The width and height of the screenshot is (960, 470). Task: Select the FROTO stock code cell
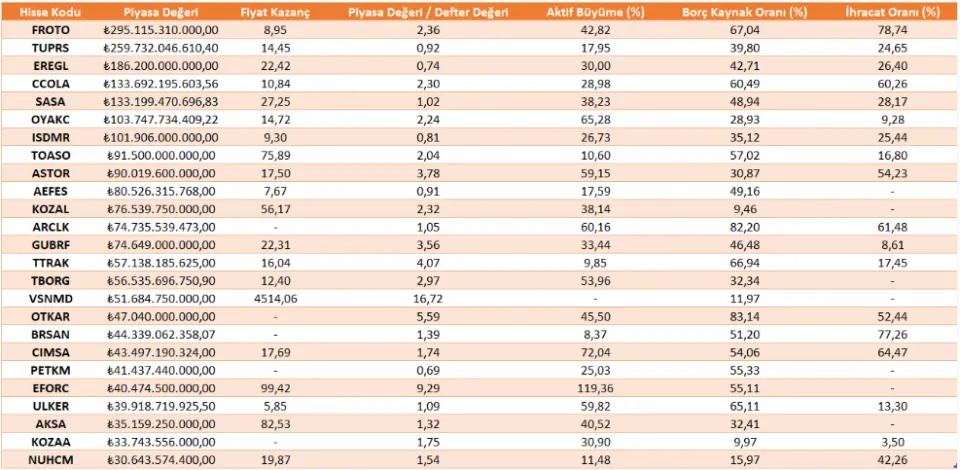pos(51,30)
